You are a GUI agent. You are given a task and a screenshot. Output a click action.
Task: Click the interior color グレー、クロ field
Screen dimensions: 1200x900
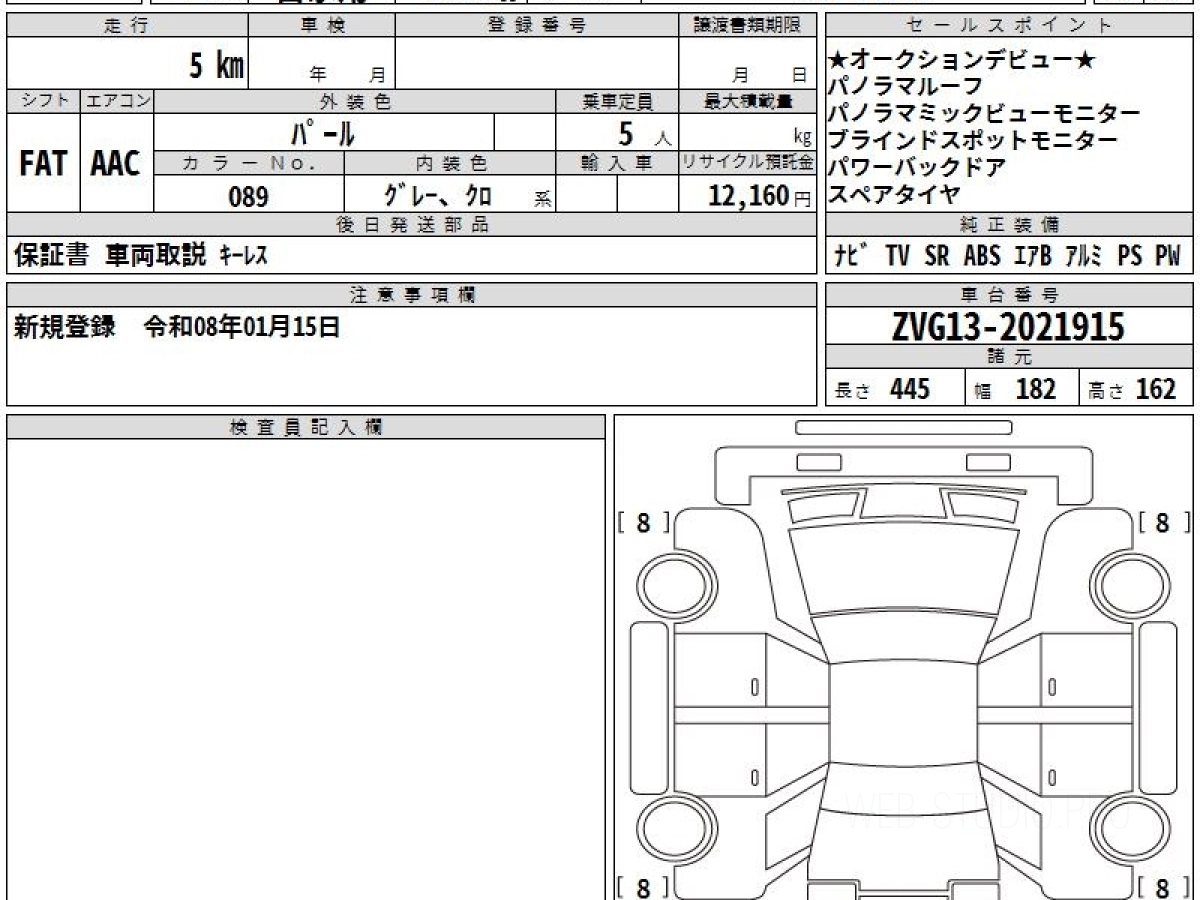pos(450,197)
